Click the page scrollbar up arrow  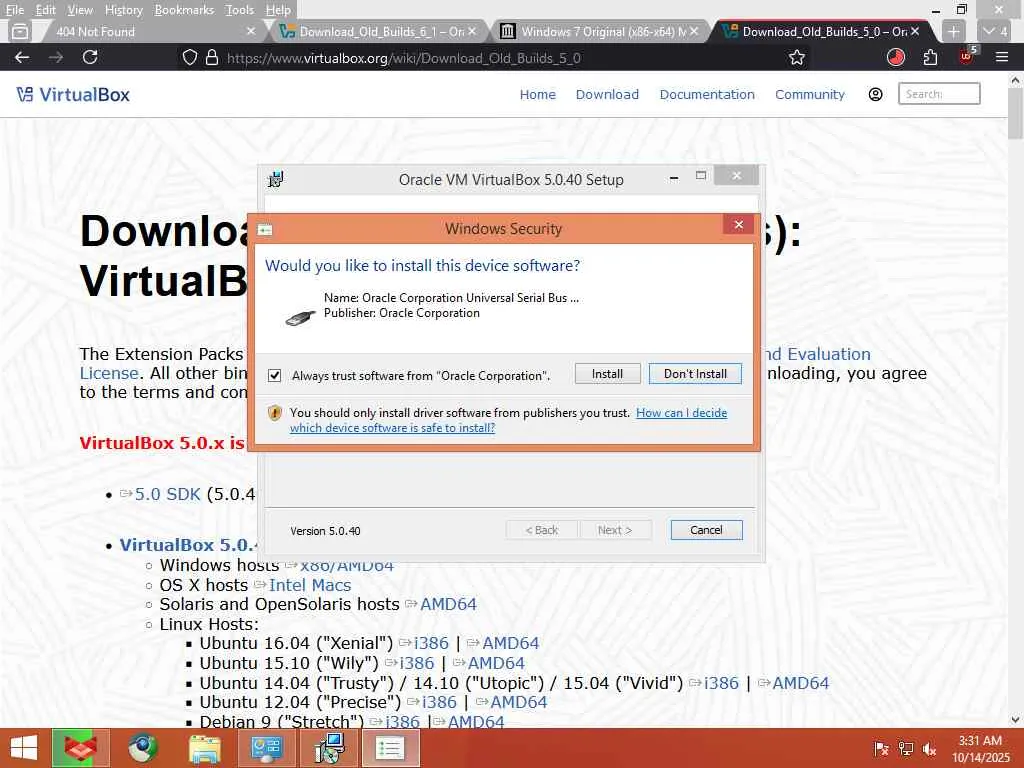pos(1016,81)
